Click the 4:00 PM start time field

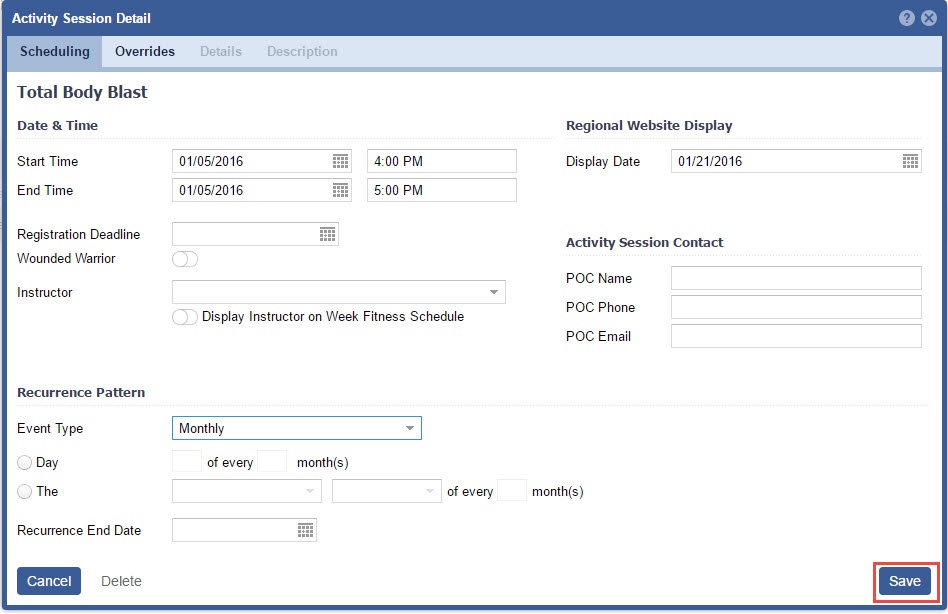[441, 161]
